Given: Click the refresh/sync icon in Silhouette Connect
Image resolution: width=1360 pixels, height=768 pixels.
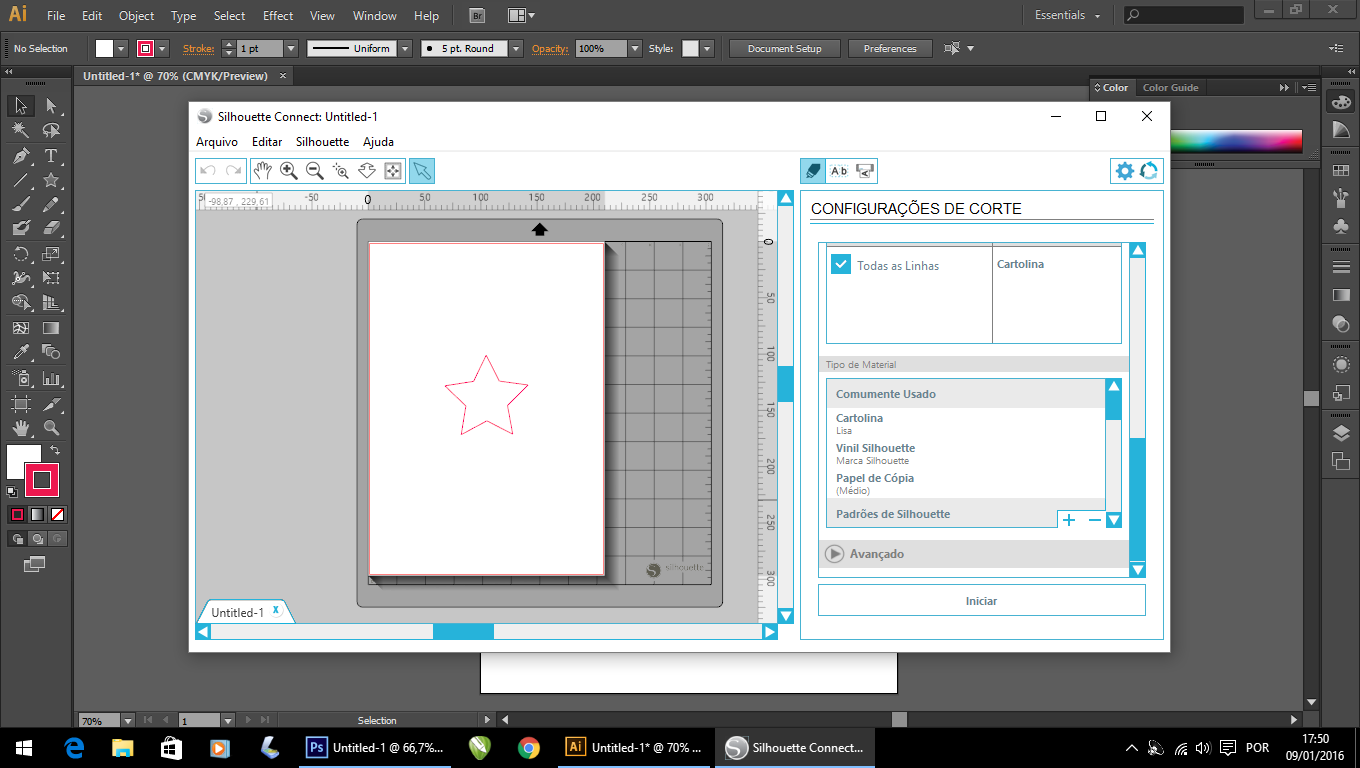Looking at the screenshot, I should click(1149, 171).
